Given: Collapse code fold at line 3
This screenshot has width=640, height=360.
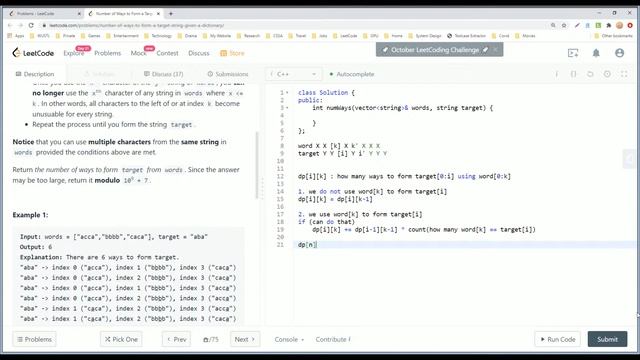Looking at the screenshot, I should [x=287, y=108].
